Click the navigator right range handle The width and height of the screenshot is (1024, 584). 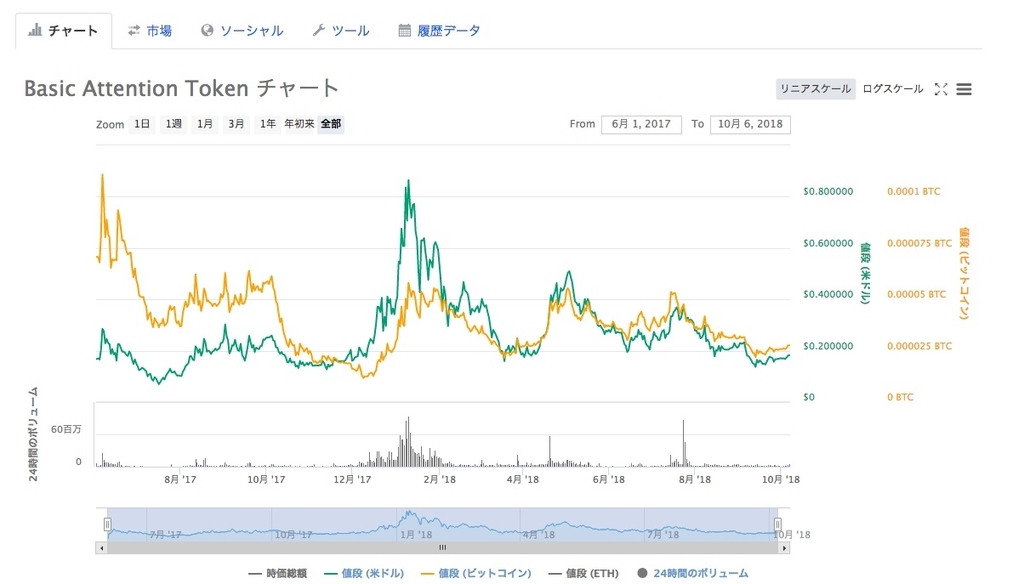(778, 524)
